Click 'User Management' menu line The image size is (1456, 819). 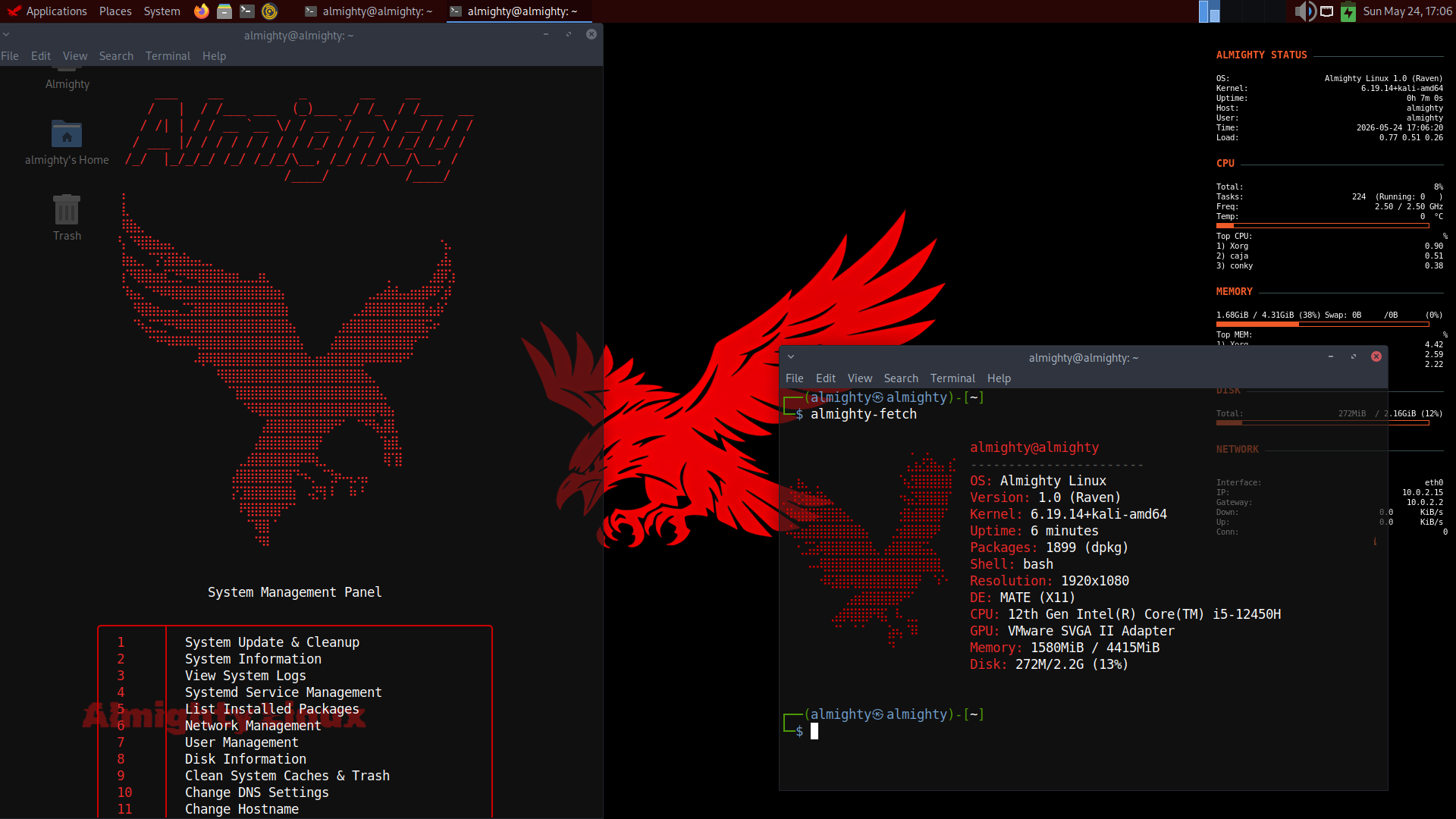tap(242, 742)
